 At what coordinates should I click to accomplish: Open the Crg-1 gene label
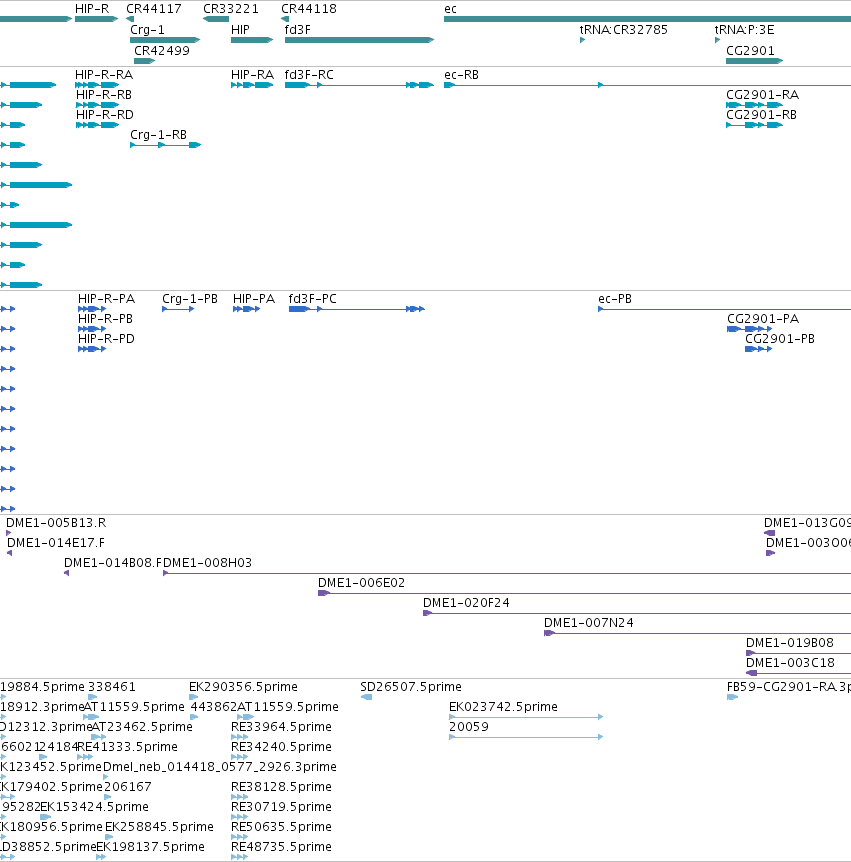point(147,30)
